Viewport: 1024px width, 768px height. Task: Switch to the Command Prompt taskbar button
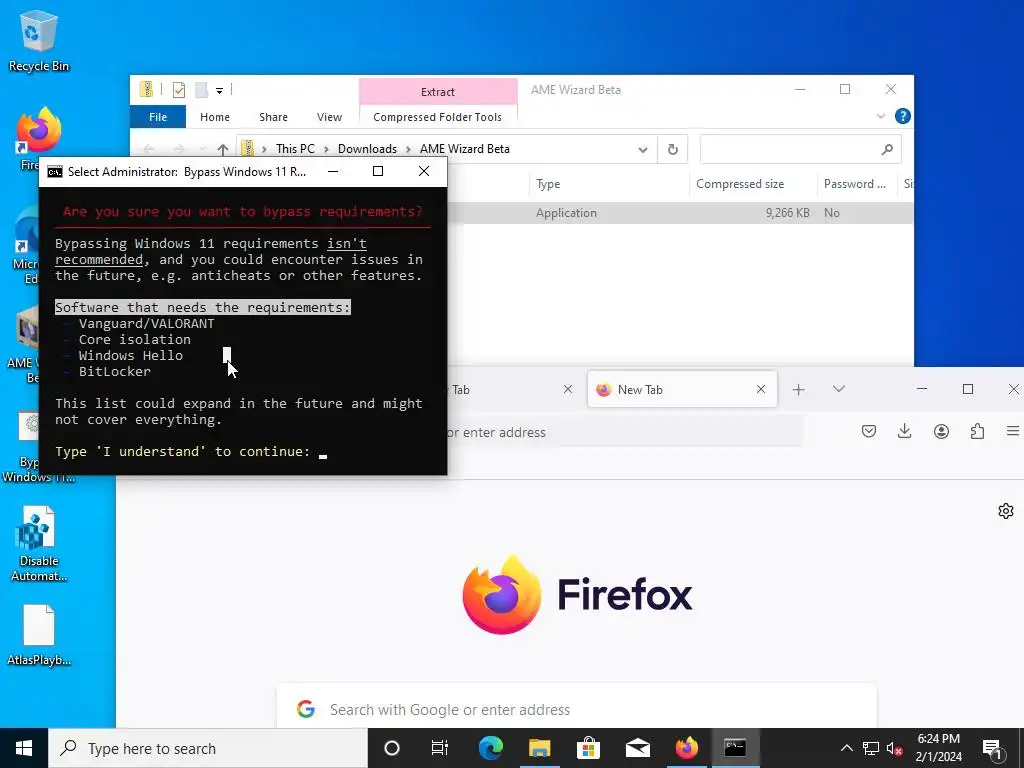click(x=735, y=748)
